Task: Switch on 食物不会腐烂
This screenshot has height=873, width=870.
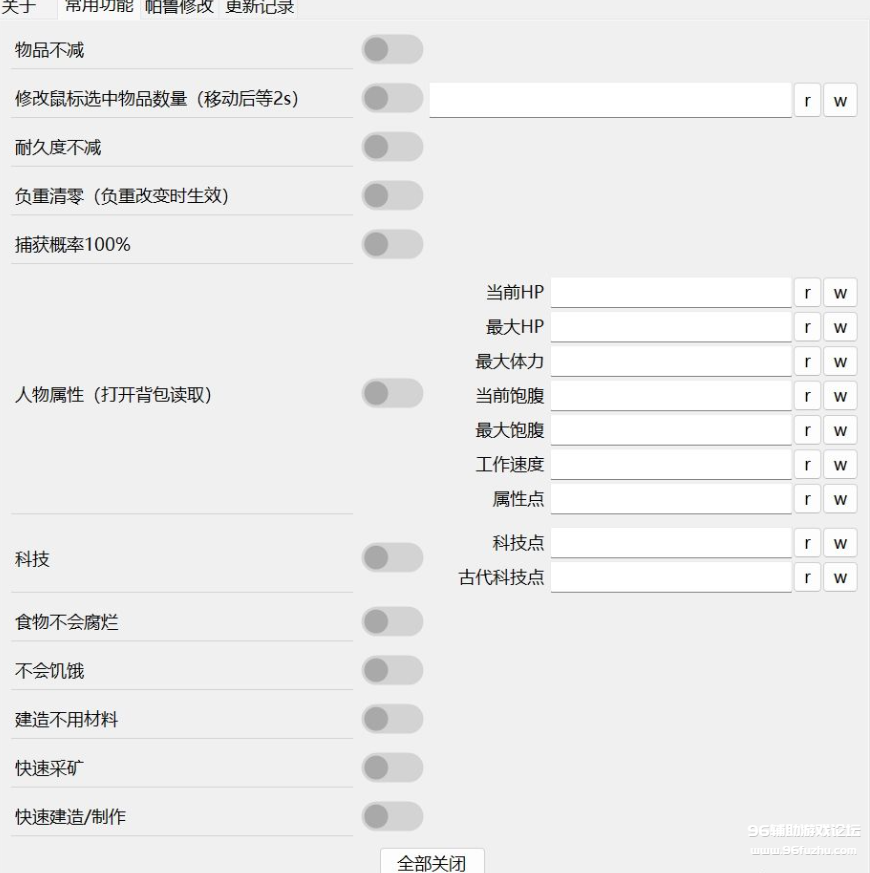Action: coord(392,622)
